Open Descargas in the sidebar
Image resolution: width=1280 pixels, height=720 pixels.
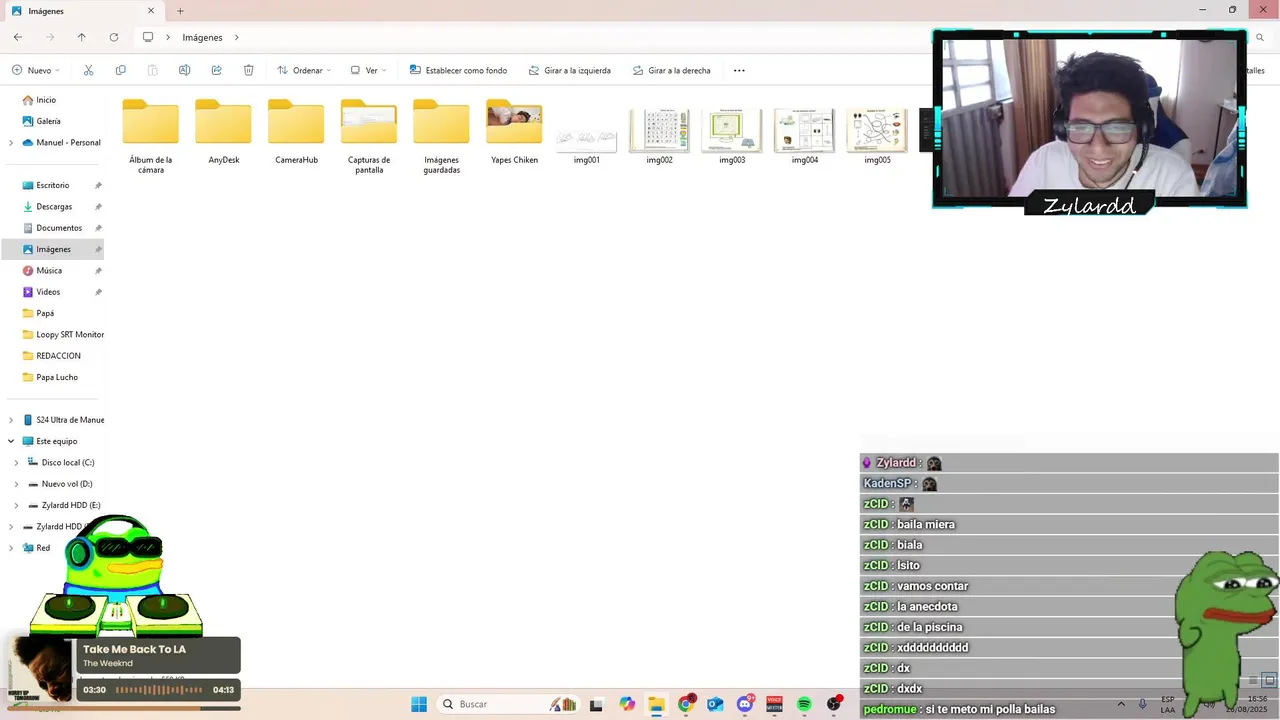54,207
